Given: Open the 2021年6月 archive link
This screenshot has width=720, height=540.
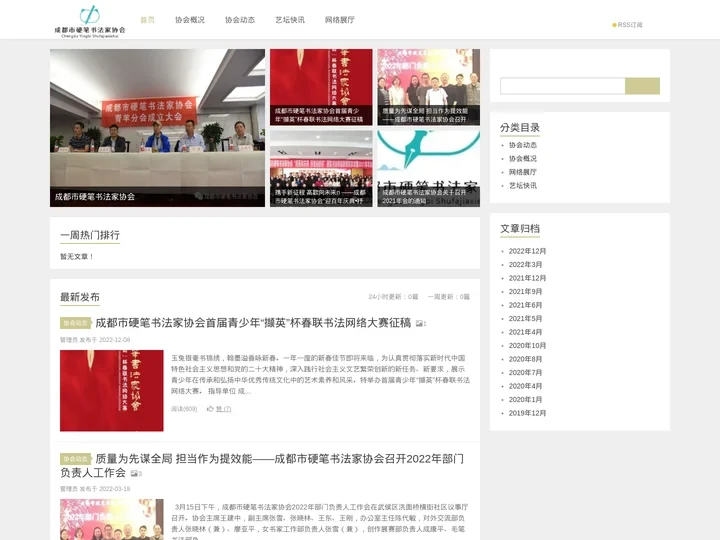Looking at the screenshot, I should point(525,305).
